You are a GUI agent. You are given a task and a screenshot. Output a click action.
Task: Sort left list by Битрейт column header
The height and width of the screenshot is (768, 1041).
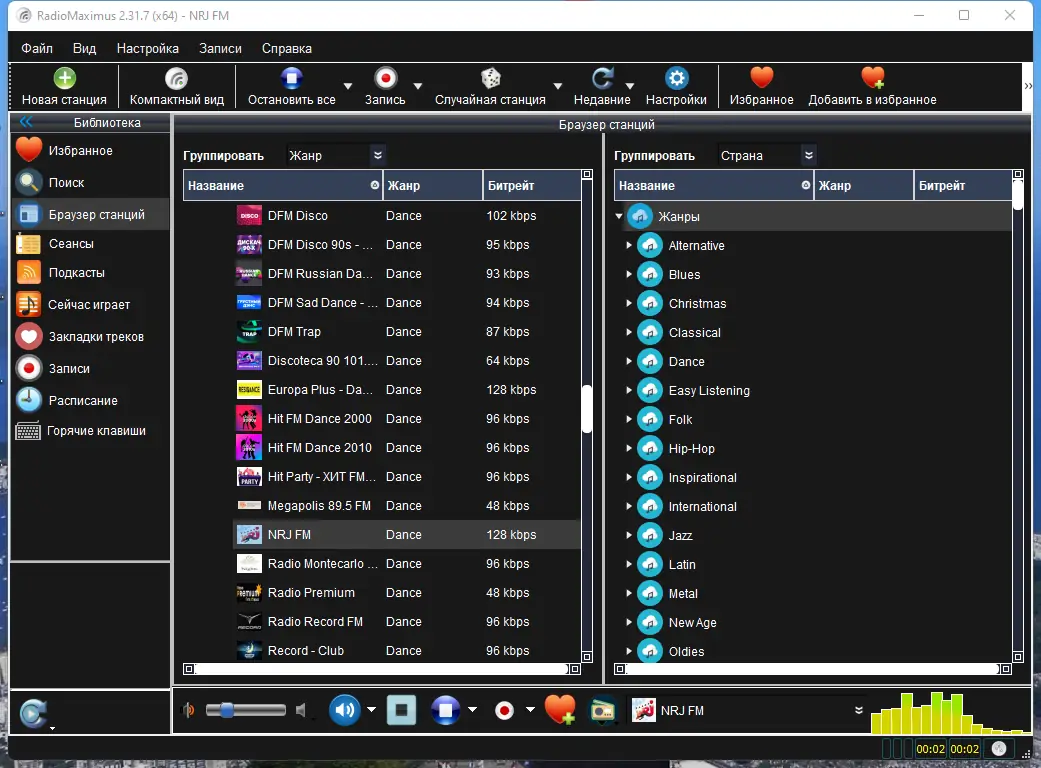pos(532,185)
